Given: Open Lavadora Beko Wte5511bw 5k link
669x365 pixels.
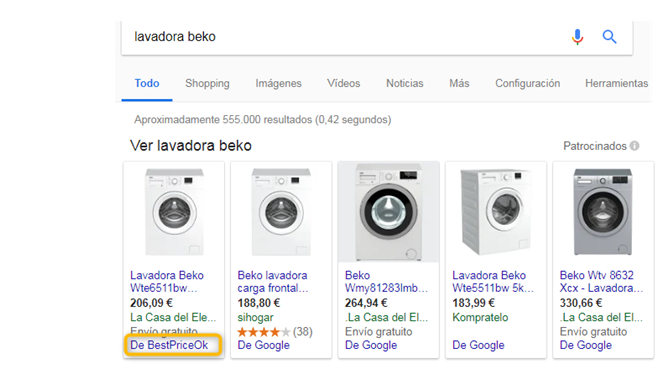Looking at the screenshot, I should pyautogui.click(x=493, y=282).
